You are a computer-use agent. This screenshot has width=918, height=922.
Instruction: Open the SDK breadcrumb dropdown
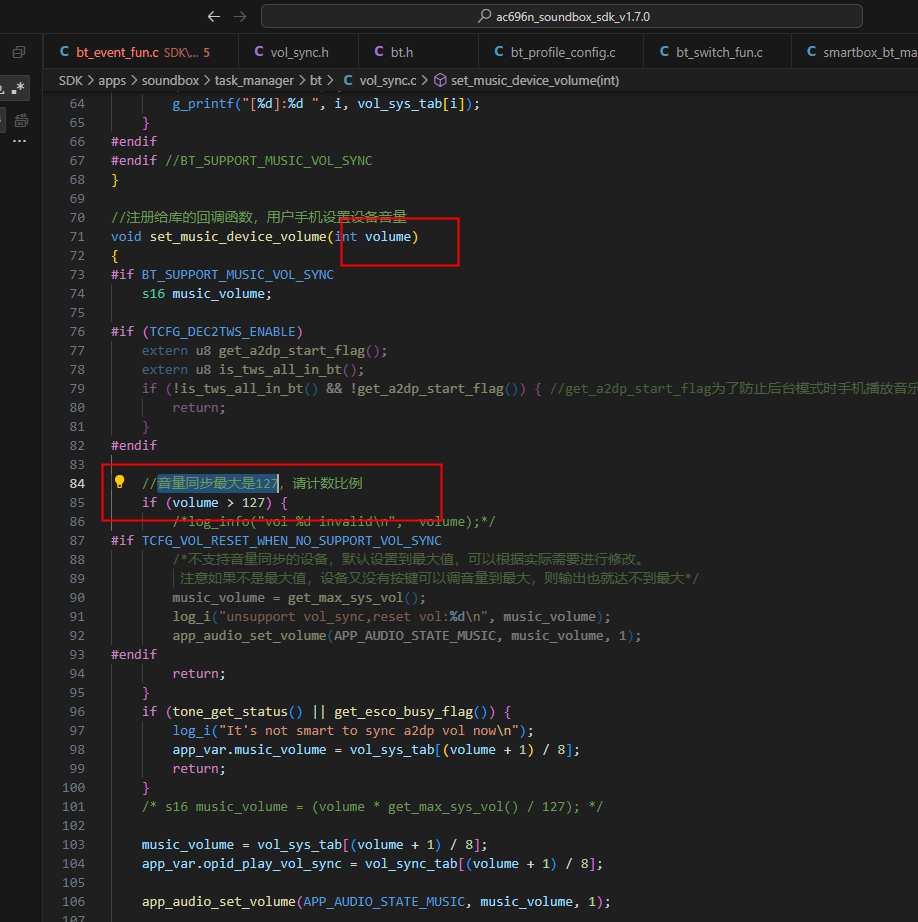tap(71, 81)
